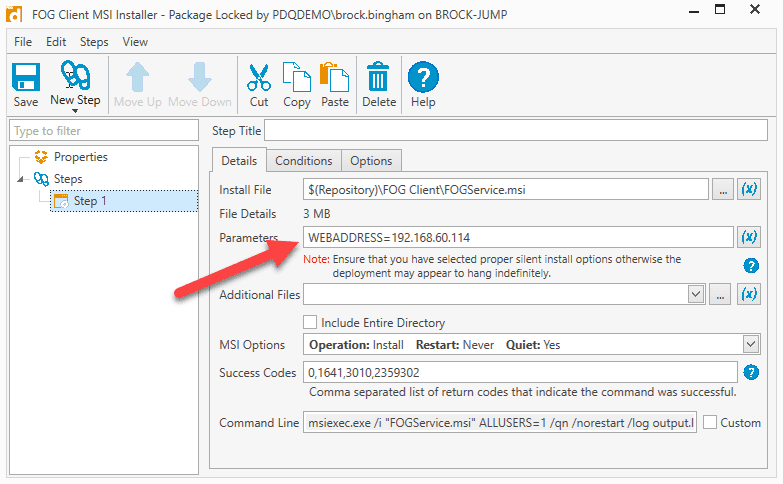Browse for the Install File
Screen dimensions: 783x484
click(x=723, y=190)
